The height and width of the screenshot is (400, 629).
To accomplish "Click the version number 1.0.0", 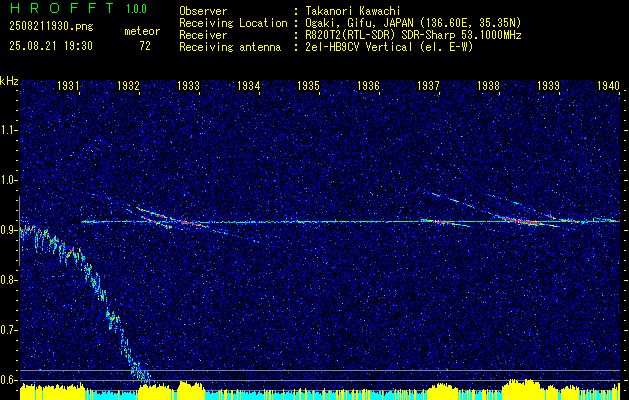I will coord(136,9).
